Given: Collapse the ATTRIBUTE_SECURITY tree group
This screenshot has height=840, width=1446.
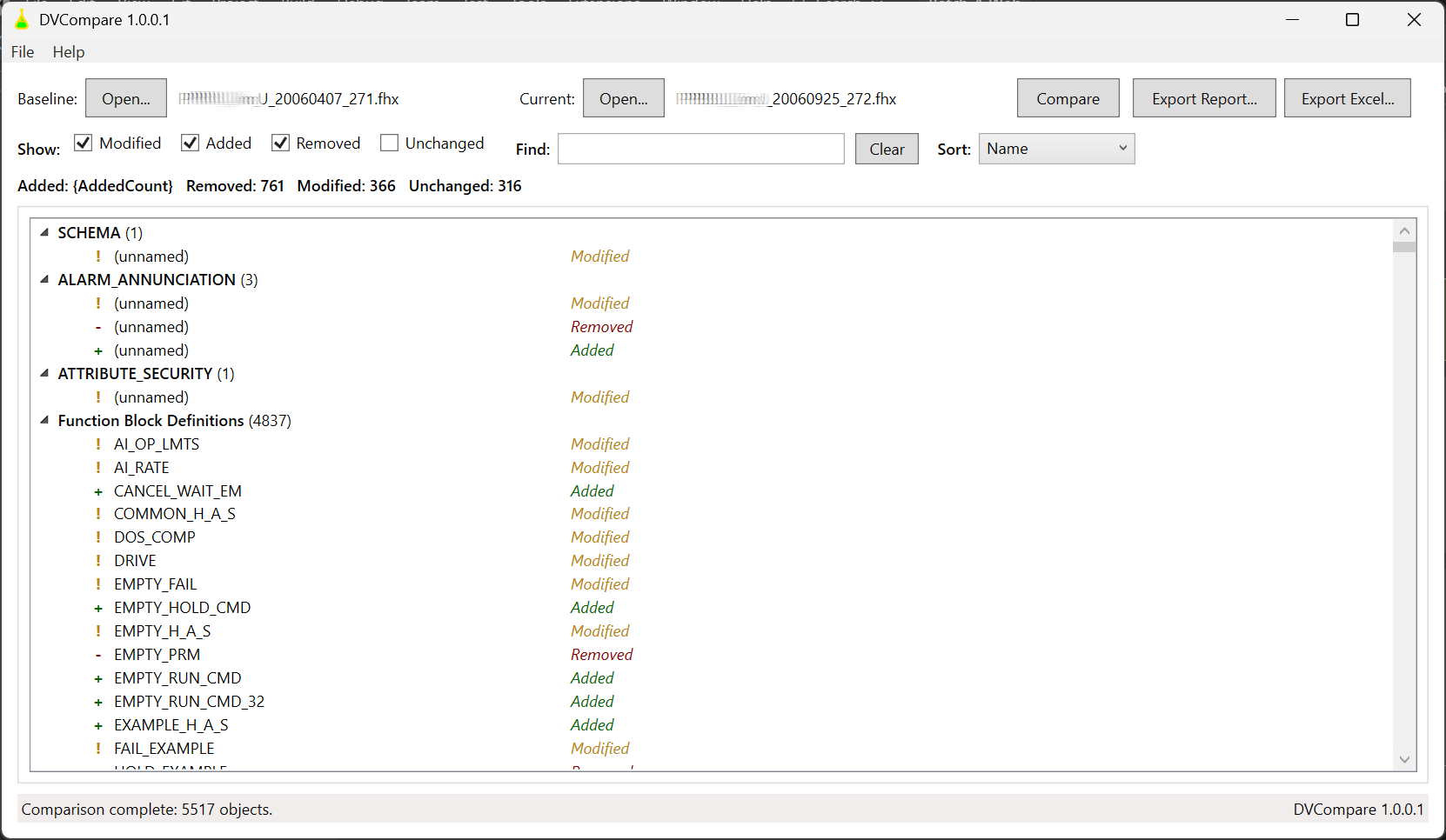Looking at the screenshot, I should click(x=44, y=374).
